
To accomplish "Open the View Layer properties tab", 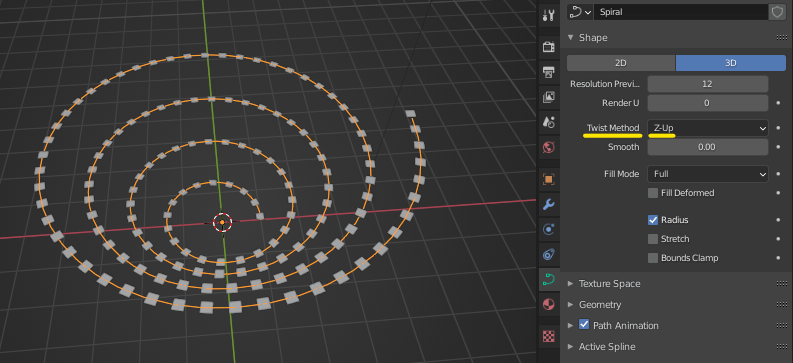I will click(548, 97).
